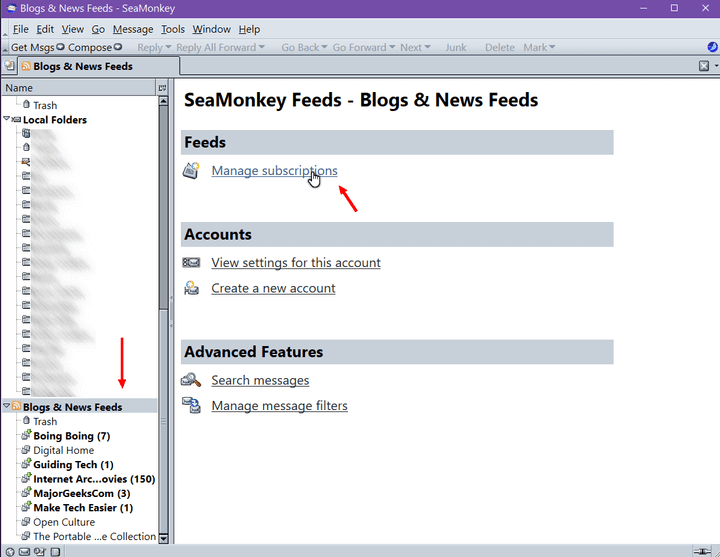This screenshot has width=720, height=557.
Task: Open Manage message filters link
Action: point(279,406)
